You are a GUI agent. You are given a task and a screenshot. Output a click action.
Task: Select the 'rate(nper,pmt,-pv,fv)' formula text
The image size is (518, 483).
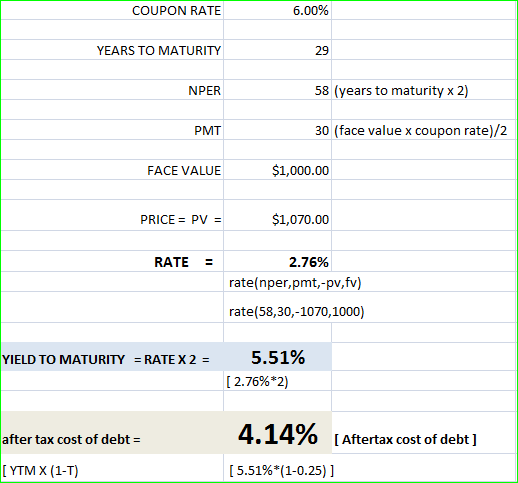[295, 283]
